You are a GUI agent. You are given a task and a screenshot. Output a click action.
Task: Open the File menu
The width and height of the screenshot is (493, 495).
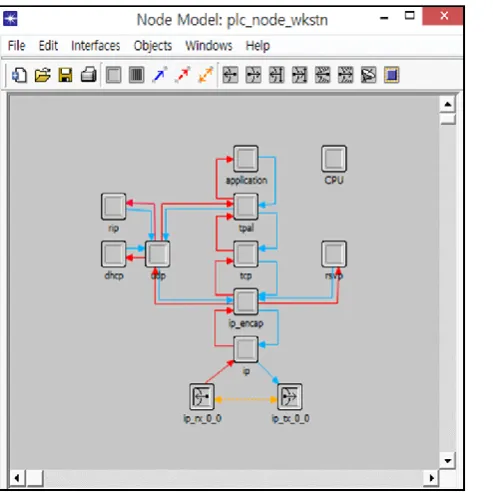coord(16,46)
